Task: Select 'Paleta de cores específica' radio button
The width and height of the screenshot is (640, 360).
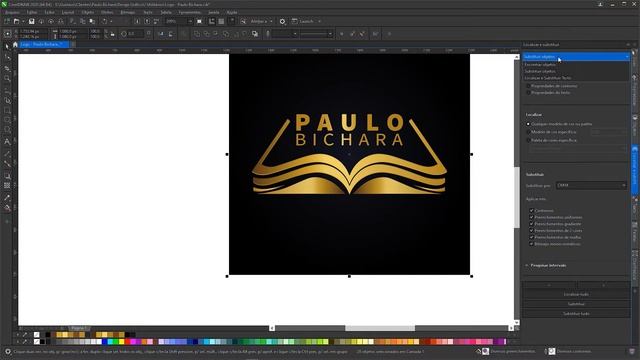Action: tap(528, 140)
